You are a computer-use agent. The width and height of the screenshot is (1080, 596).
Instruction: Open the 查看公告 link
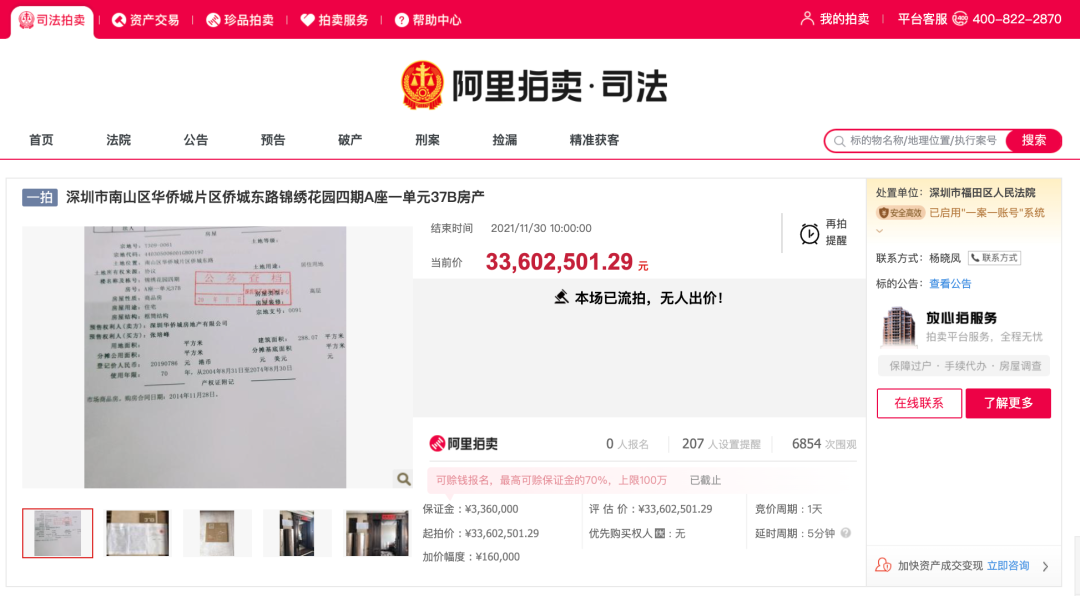click(950, 283)
